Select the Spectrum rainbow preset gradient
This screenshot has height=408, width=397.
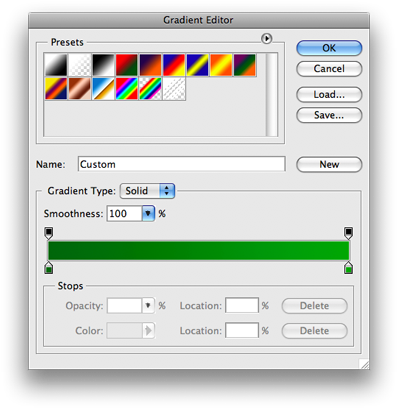127,89
